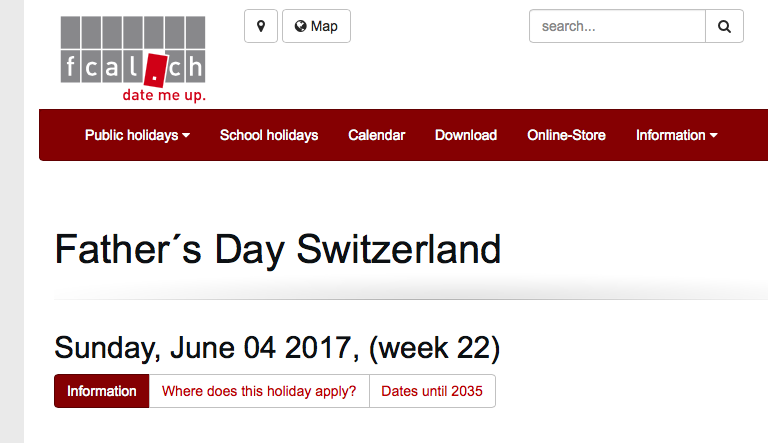Visit the Online-Store link
The width and height of the screenshot is (768, 443).
click(566, 135)
